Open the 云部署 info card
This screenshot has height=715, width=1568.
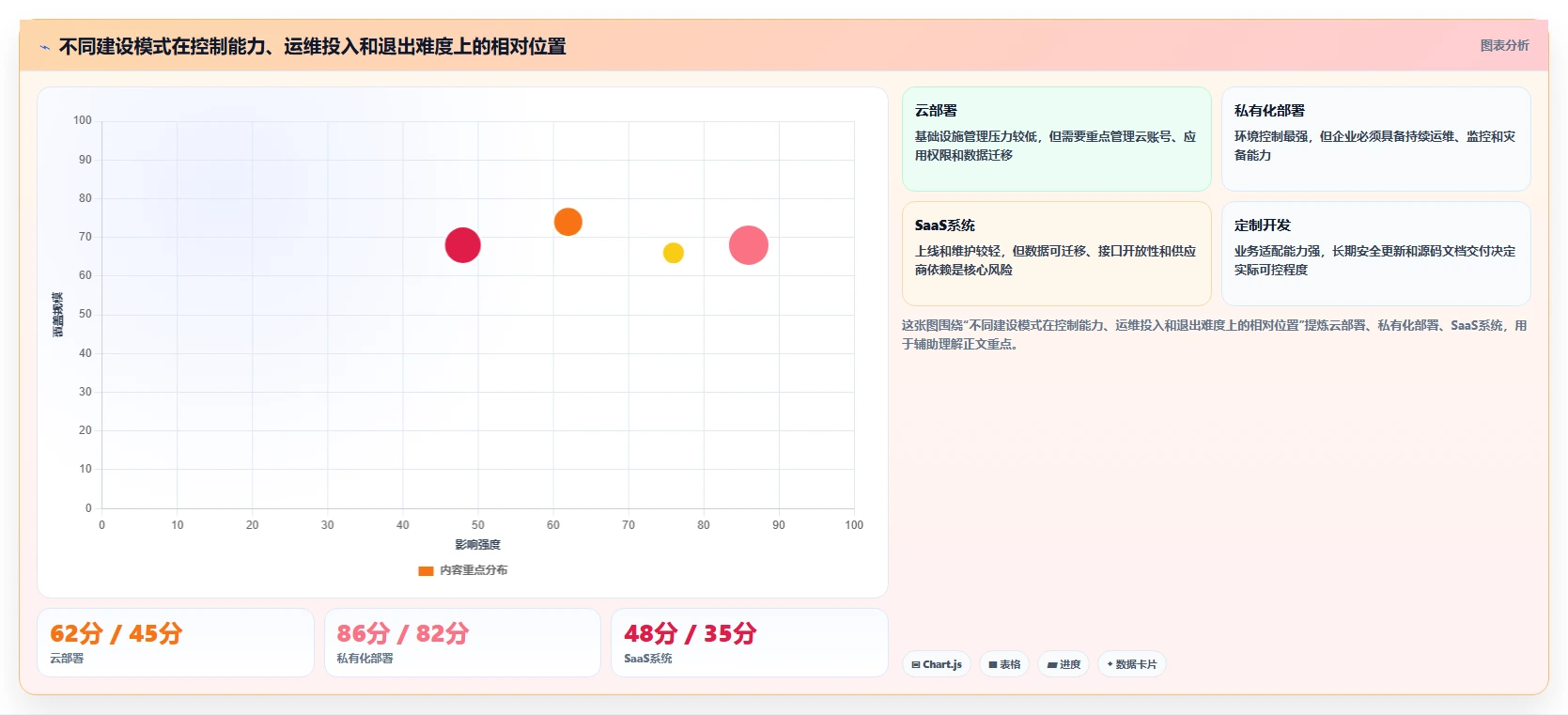click(1056, 139)
